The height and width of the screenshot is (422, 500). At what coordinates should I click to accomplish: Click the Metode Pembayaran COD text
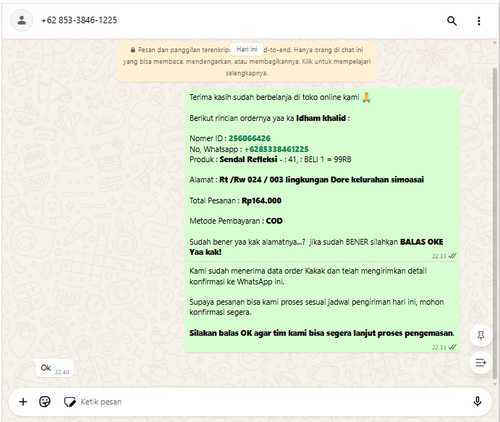click(x=236, y=221)
